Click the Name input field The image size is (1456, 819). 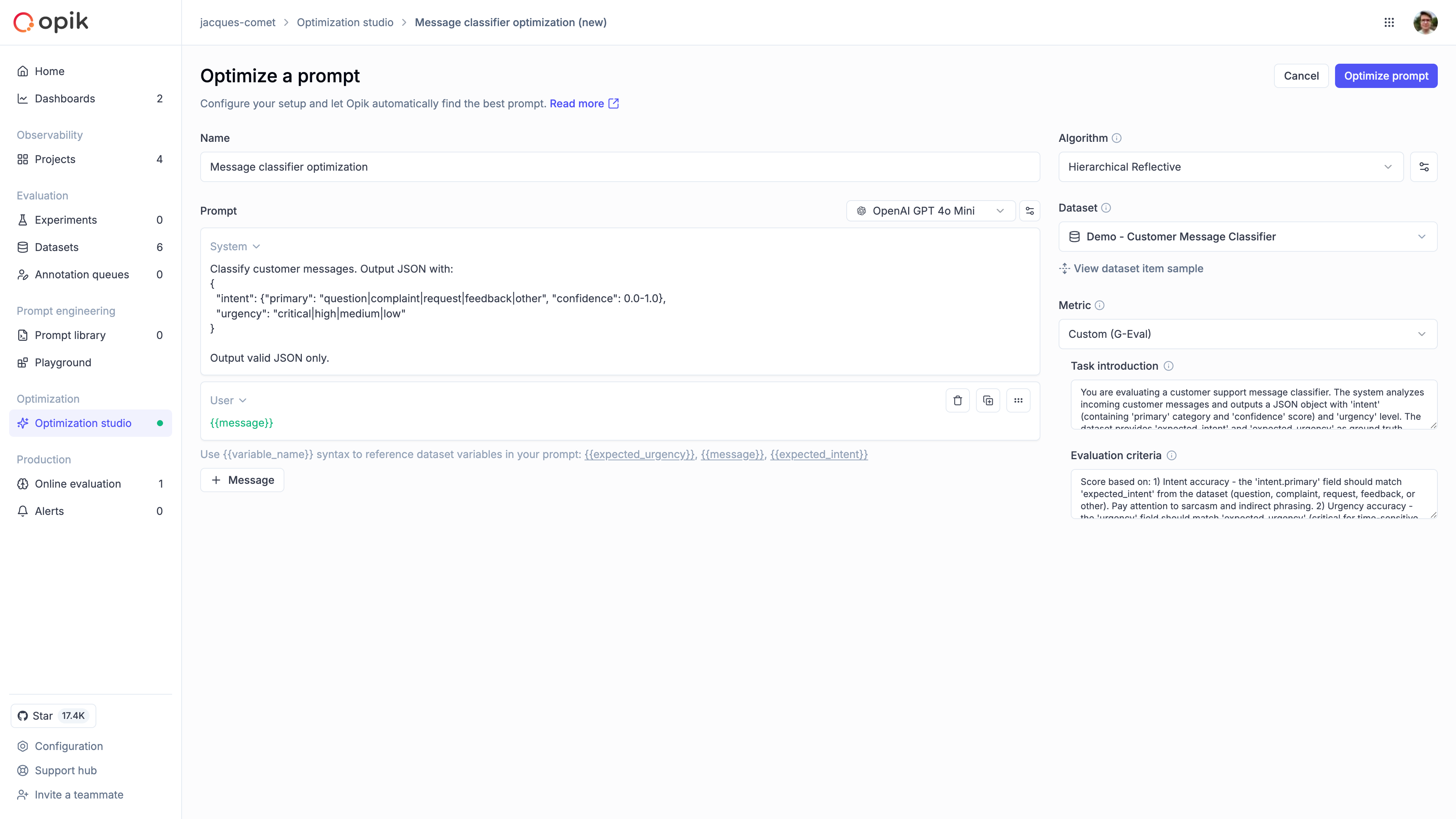coord(620,166)
